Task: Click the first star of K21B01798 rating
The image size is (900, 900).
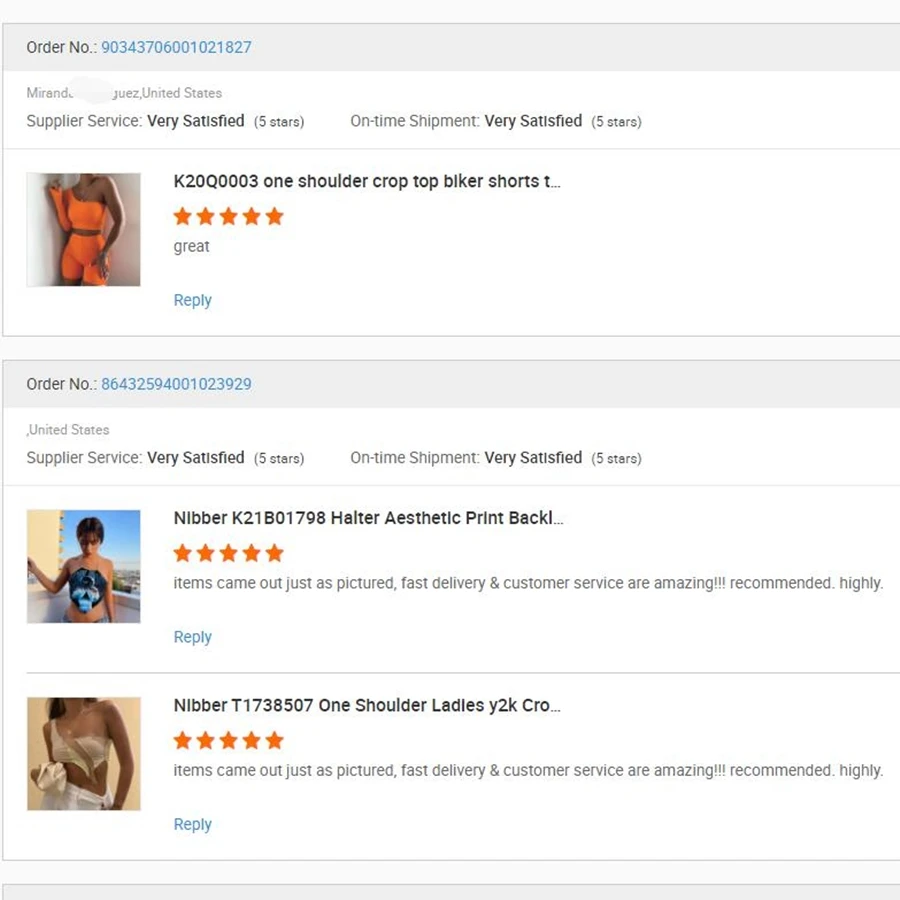Action: pyautogui.click(x=182, y=553)
